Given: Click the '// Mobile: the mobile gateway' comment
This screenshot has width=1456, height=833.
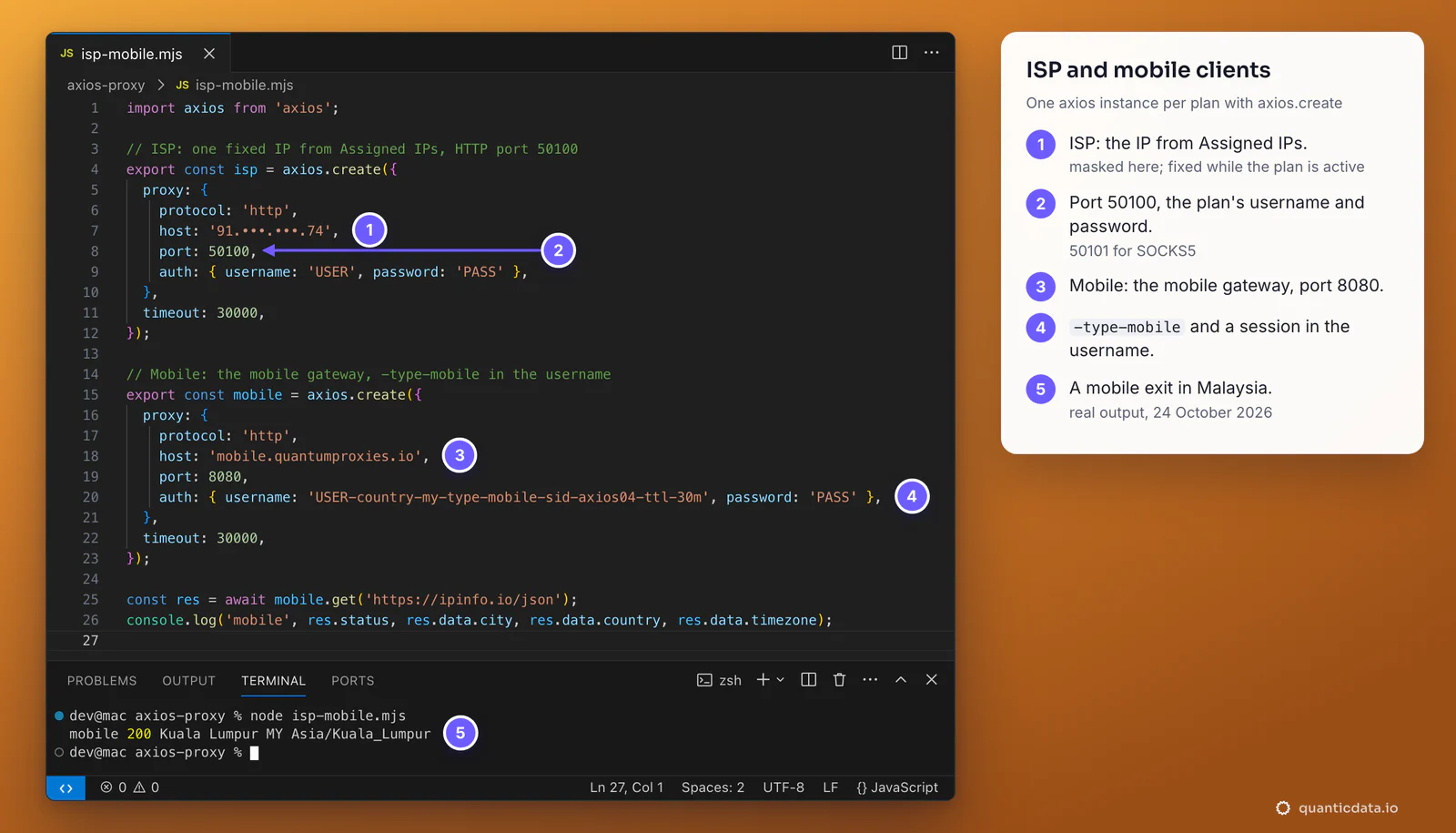Looking at the screenshot, I should [x=369, y=374].
